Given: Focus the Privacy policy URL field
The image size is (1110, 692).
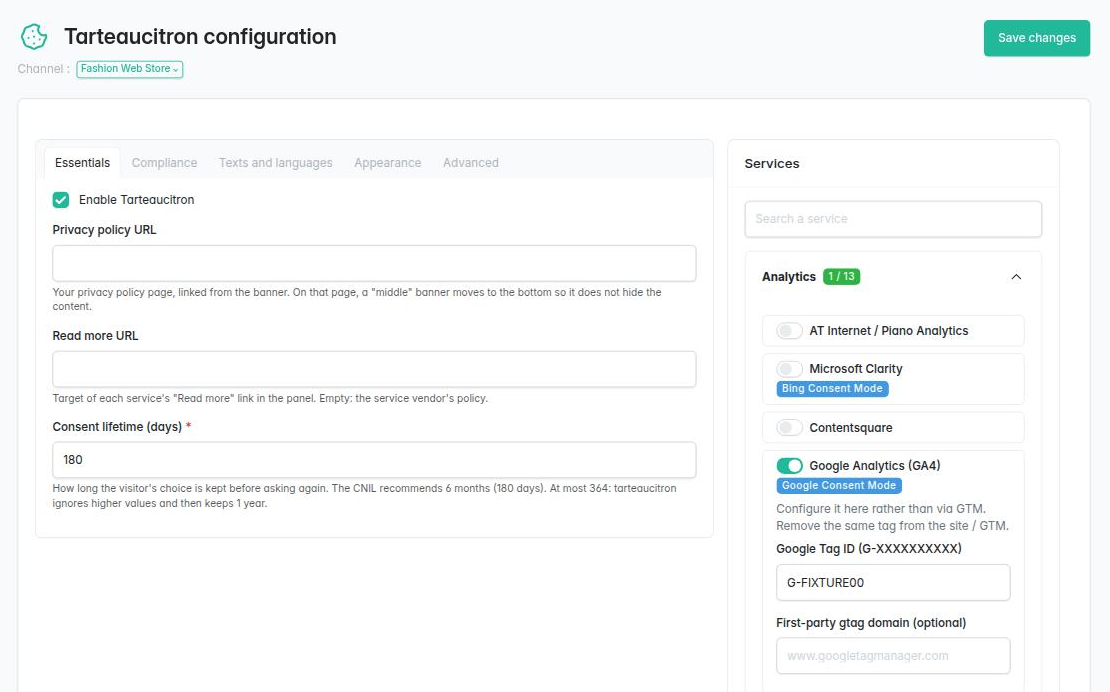Looking at the screenshot, I should 374,263.
